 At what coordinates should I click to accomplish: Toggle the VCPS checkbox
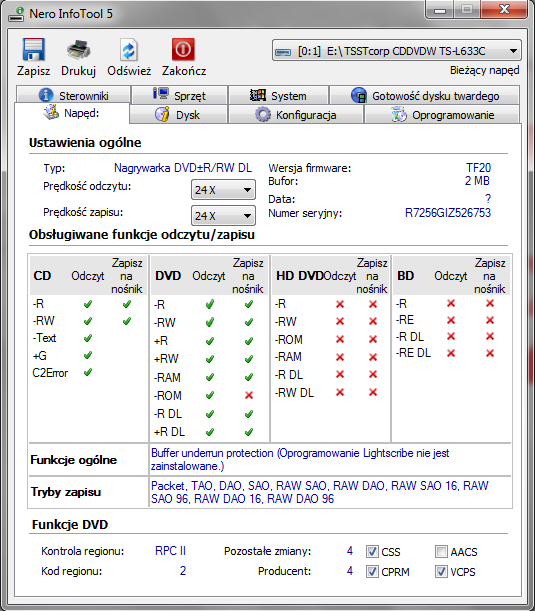[441, 572]
